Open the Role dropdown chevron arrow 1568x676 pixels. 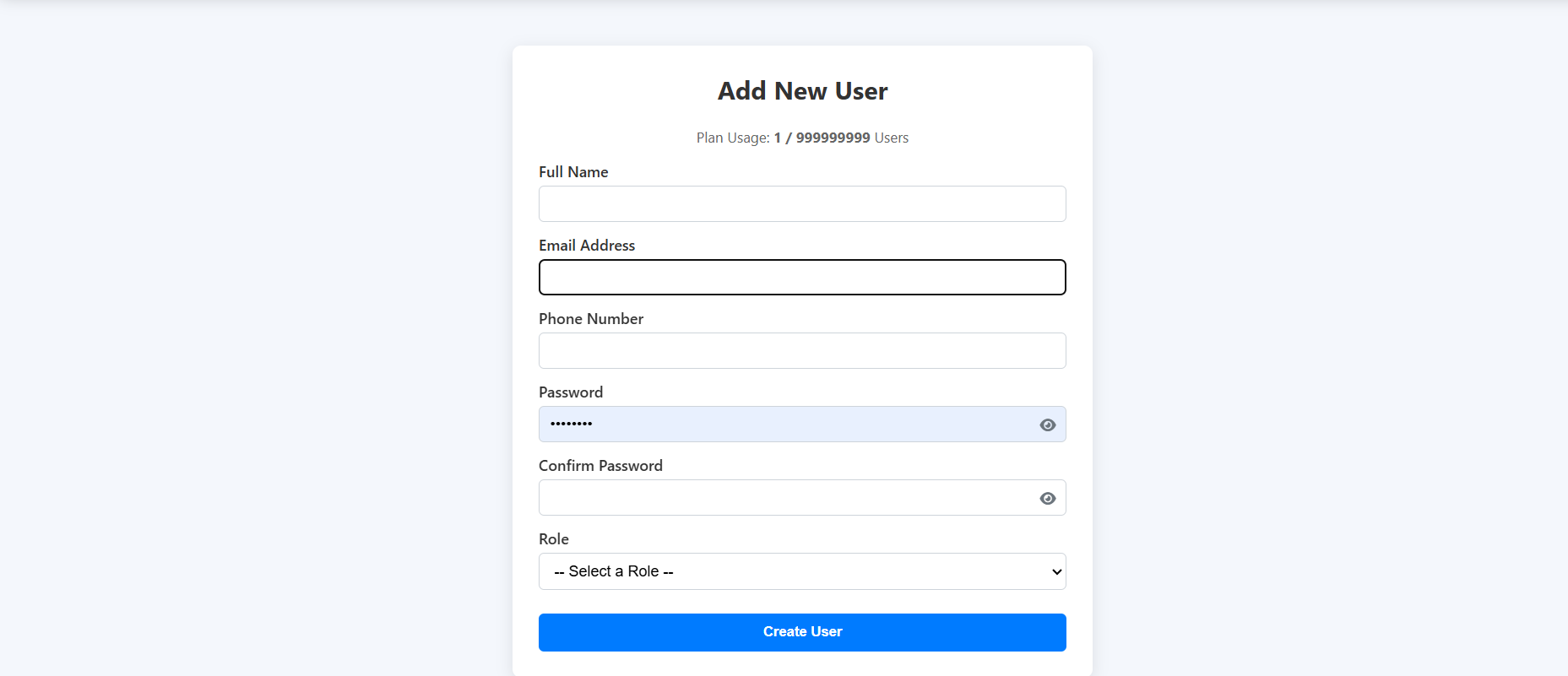coord(1056,572)
